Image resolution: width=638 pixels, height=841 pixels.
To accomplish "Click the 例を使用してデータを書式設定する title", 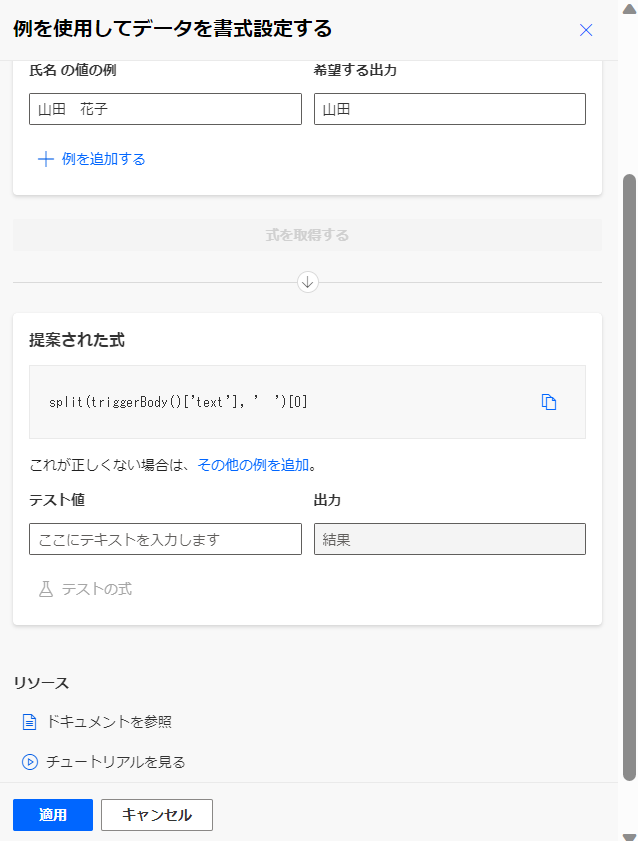I will [x=173, y=29].
